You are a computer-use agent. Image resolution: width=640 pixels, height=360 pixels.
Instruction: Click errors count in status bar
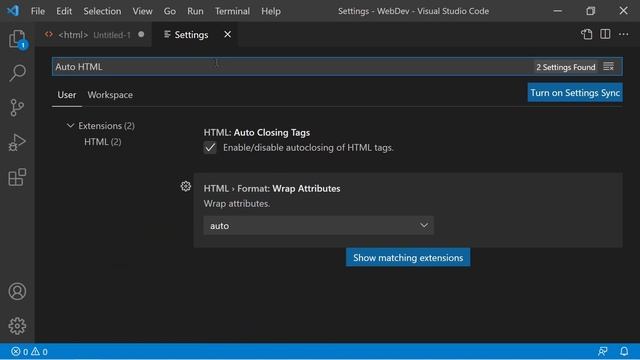point(20,351)
